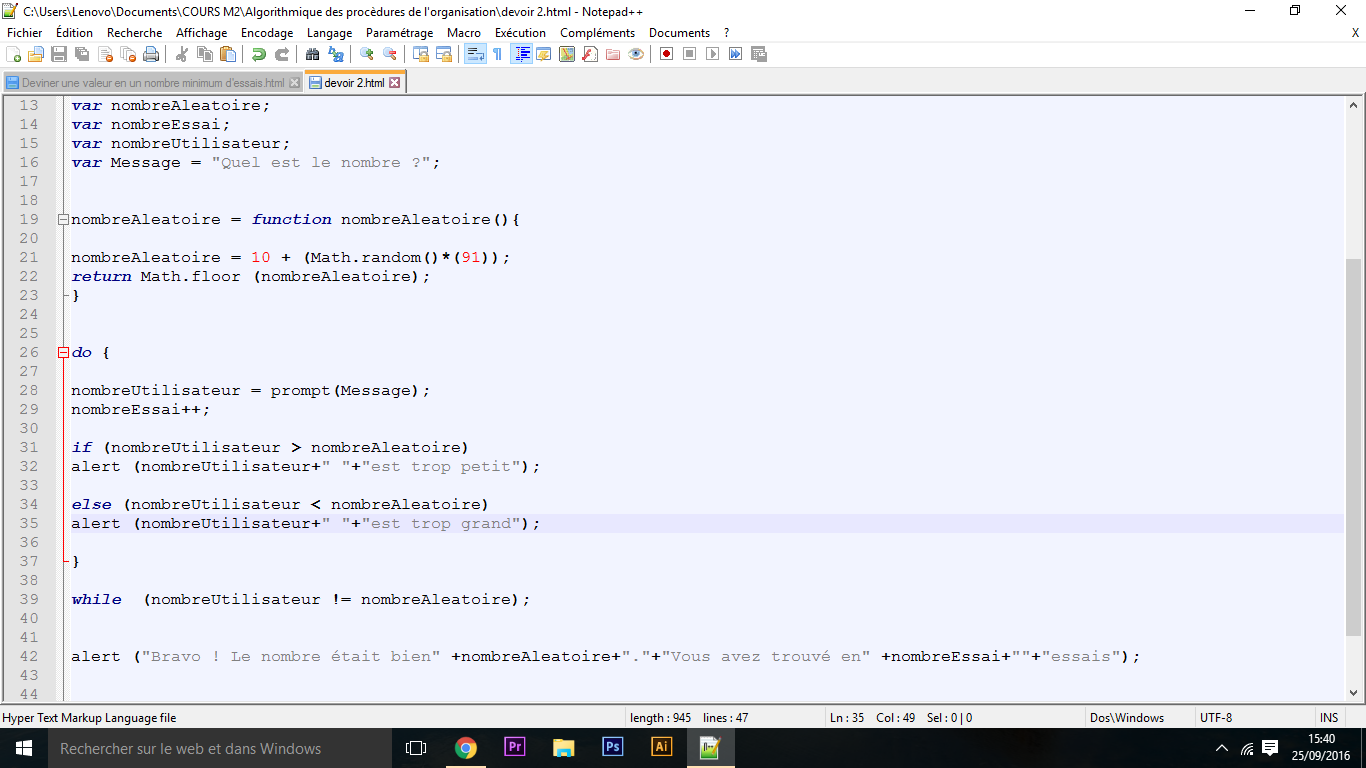Screen dimensions: 1366x768
Task: Expand hidden system tray icons
Action: pyautogui.click(x=1221, y=748)
